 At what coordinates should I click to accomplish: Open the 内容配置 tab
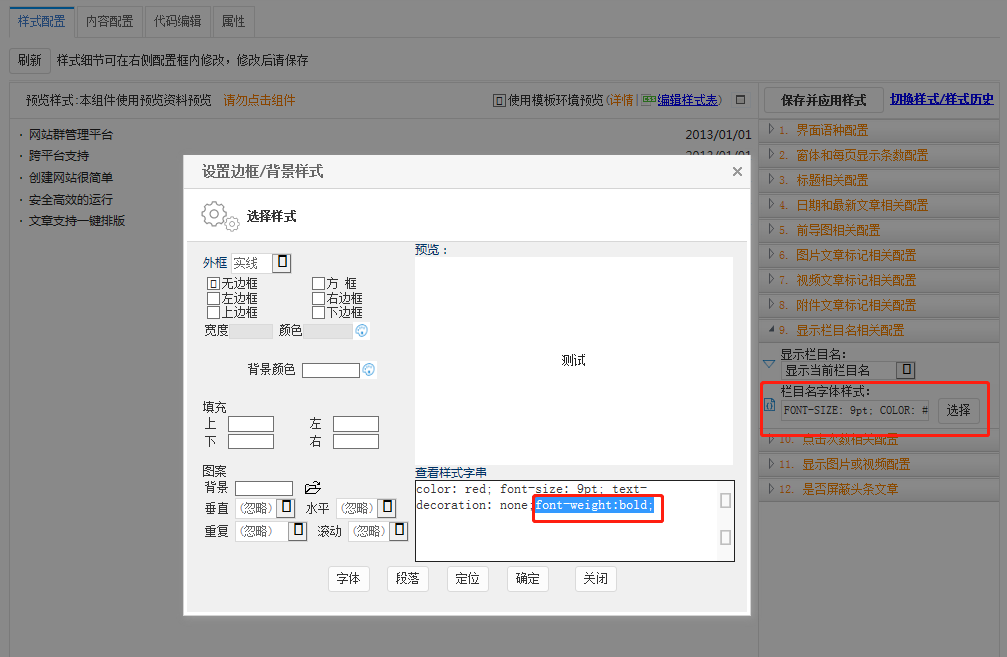pyautogui.click(x=109, y=21)
